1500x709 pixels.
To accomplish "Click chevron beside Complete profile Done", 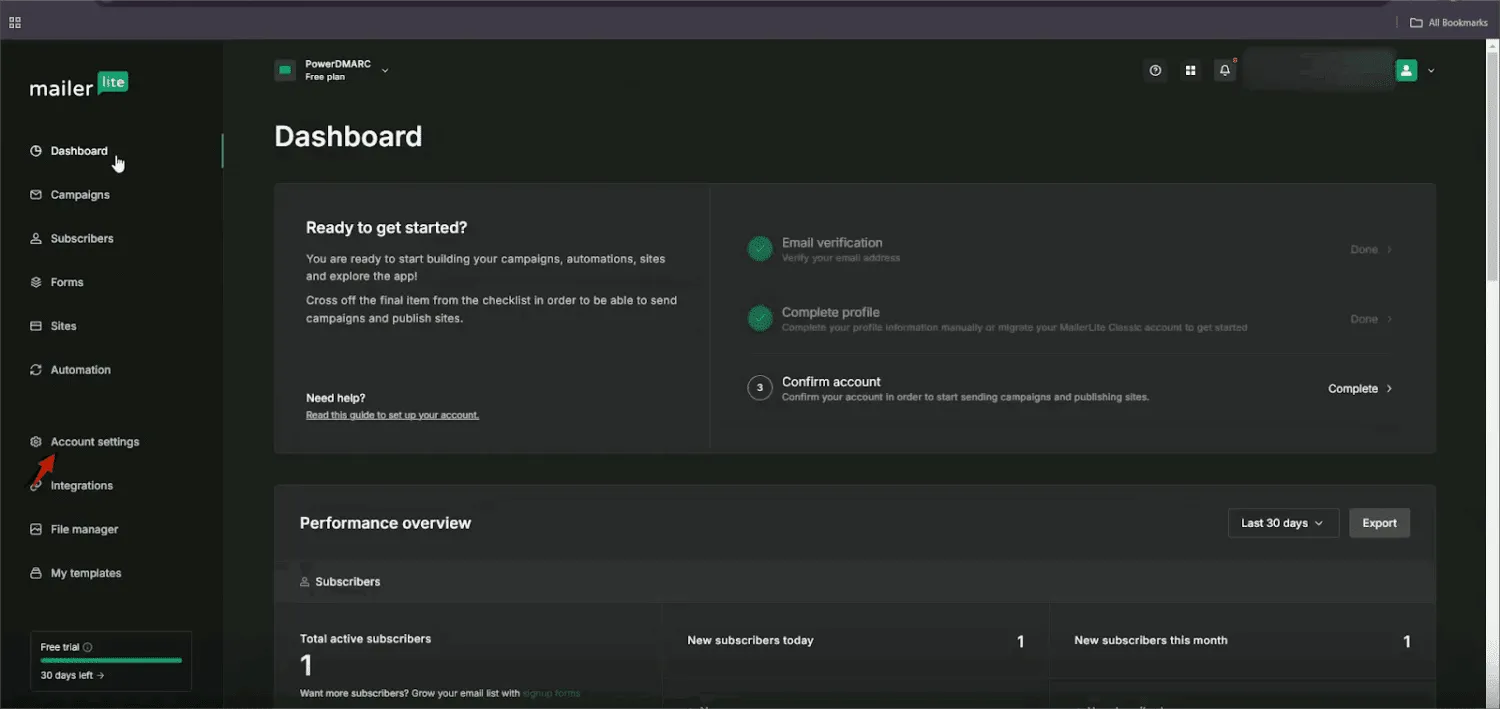I will (1389, 319).
